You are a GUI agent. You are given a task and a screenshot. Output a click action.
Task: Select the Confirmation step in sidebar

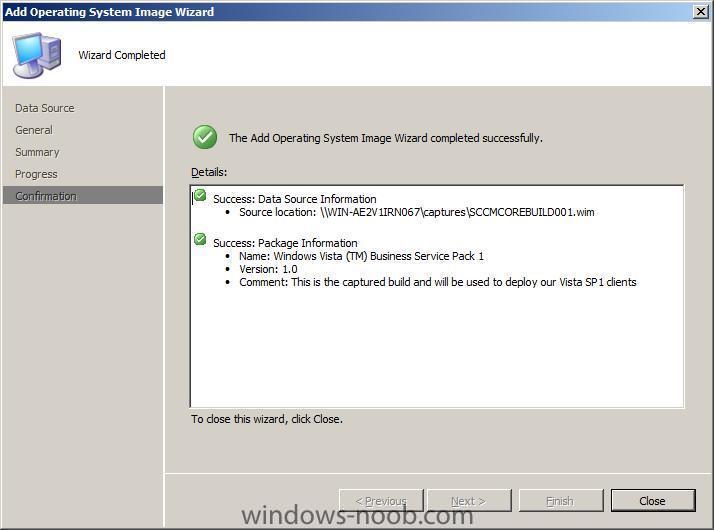[x=83, y=195]
